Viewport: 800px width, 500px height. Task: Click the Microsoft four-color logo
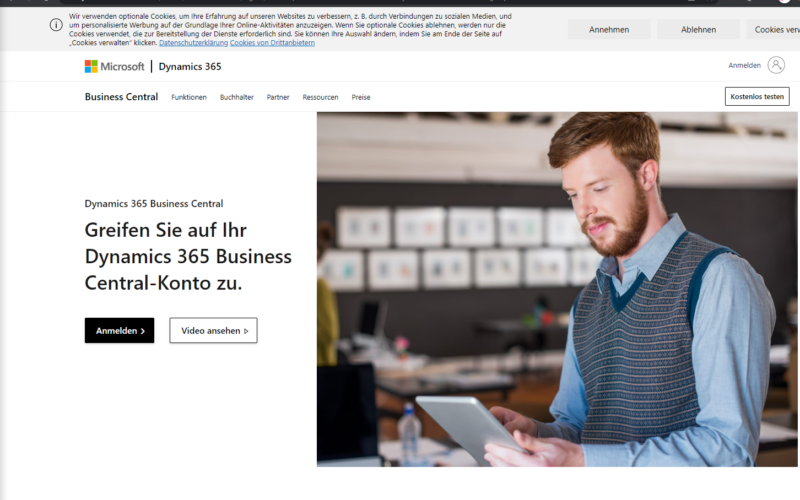tap(91, 66)
